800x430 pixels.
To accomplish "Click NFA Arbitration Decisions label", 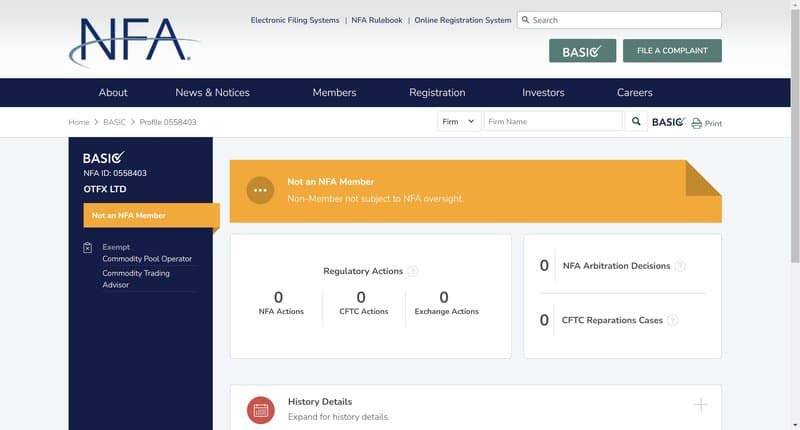I will pyautogui.click(x=616, y=266).
